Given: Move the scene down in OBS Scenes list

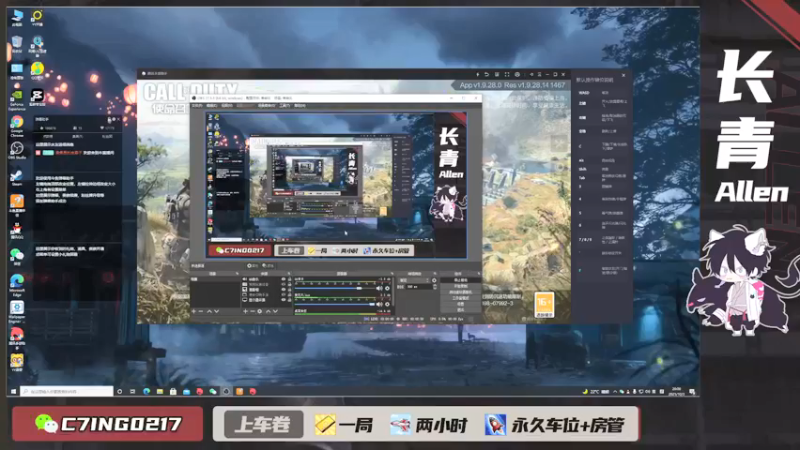Looking at the screenshot, I should pyautogui.click(x=216, y=311).
